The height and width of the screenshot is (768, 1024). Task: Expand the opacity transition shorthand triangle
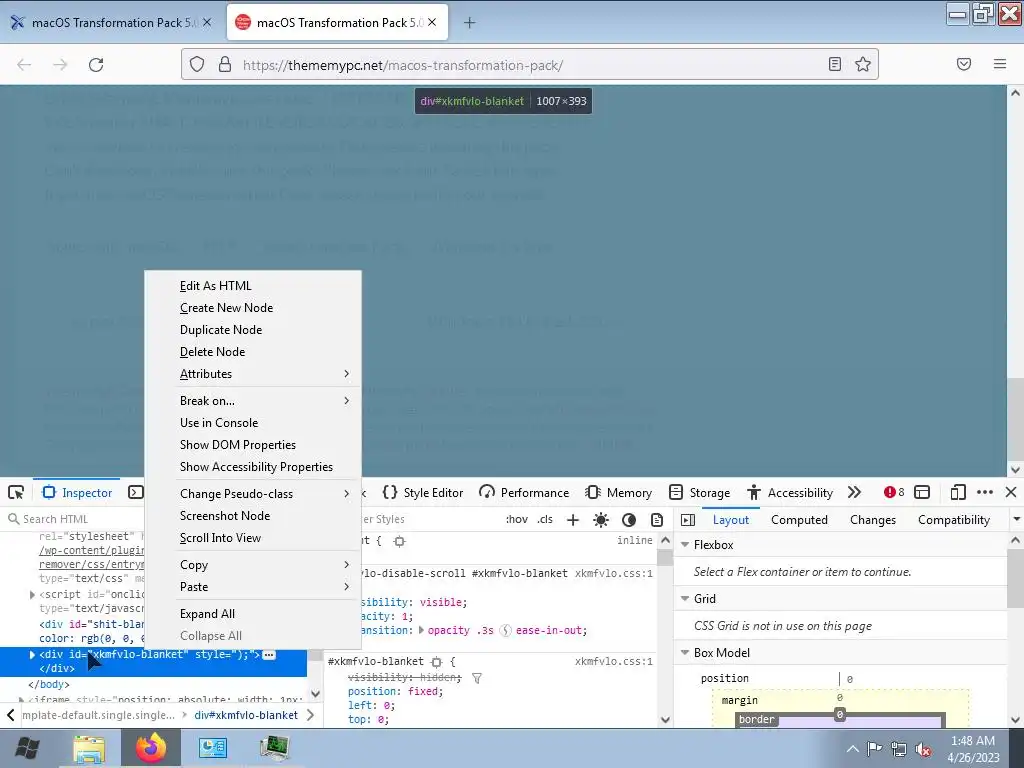pos(421,630)
